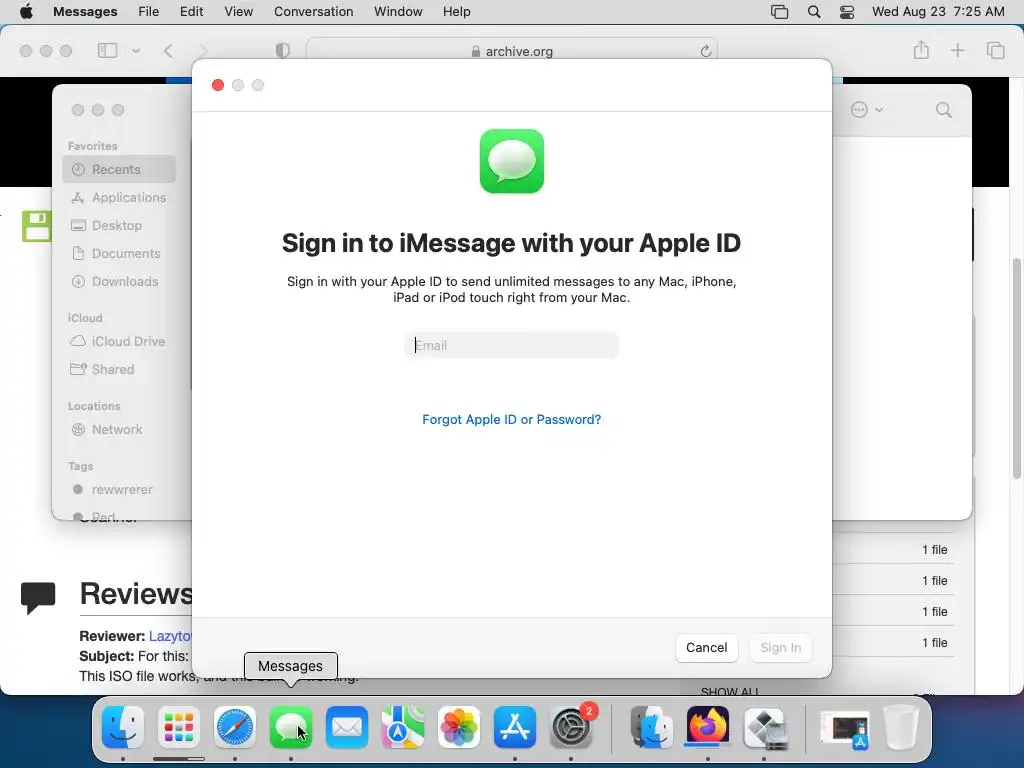Open the recent screenshot stack in the Dock

pyautogui.click(x=844, y=728)
